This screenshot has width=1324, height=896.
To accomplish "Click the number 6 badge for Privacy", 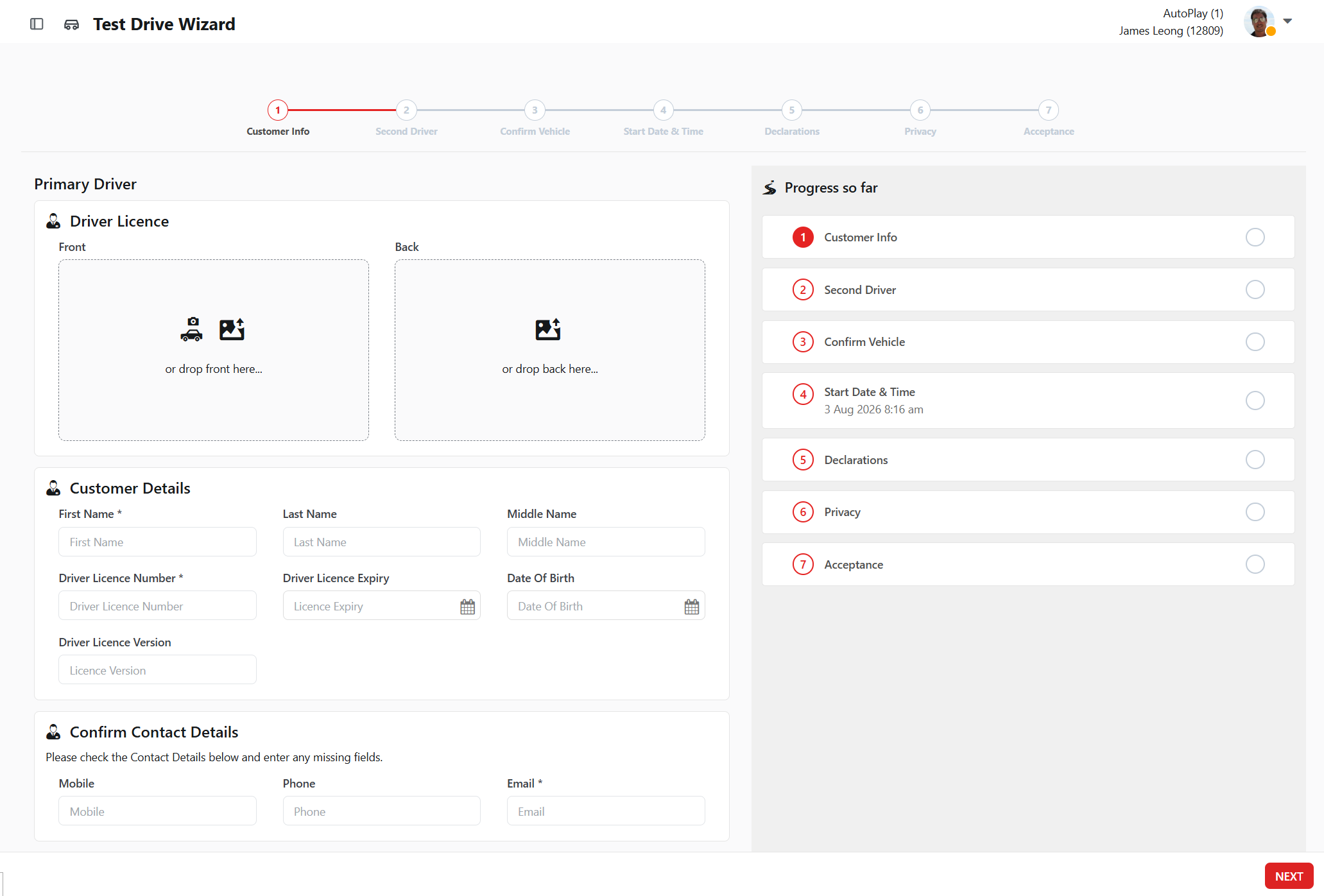I will point(803,512).
